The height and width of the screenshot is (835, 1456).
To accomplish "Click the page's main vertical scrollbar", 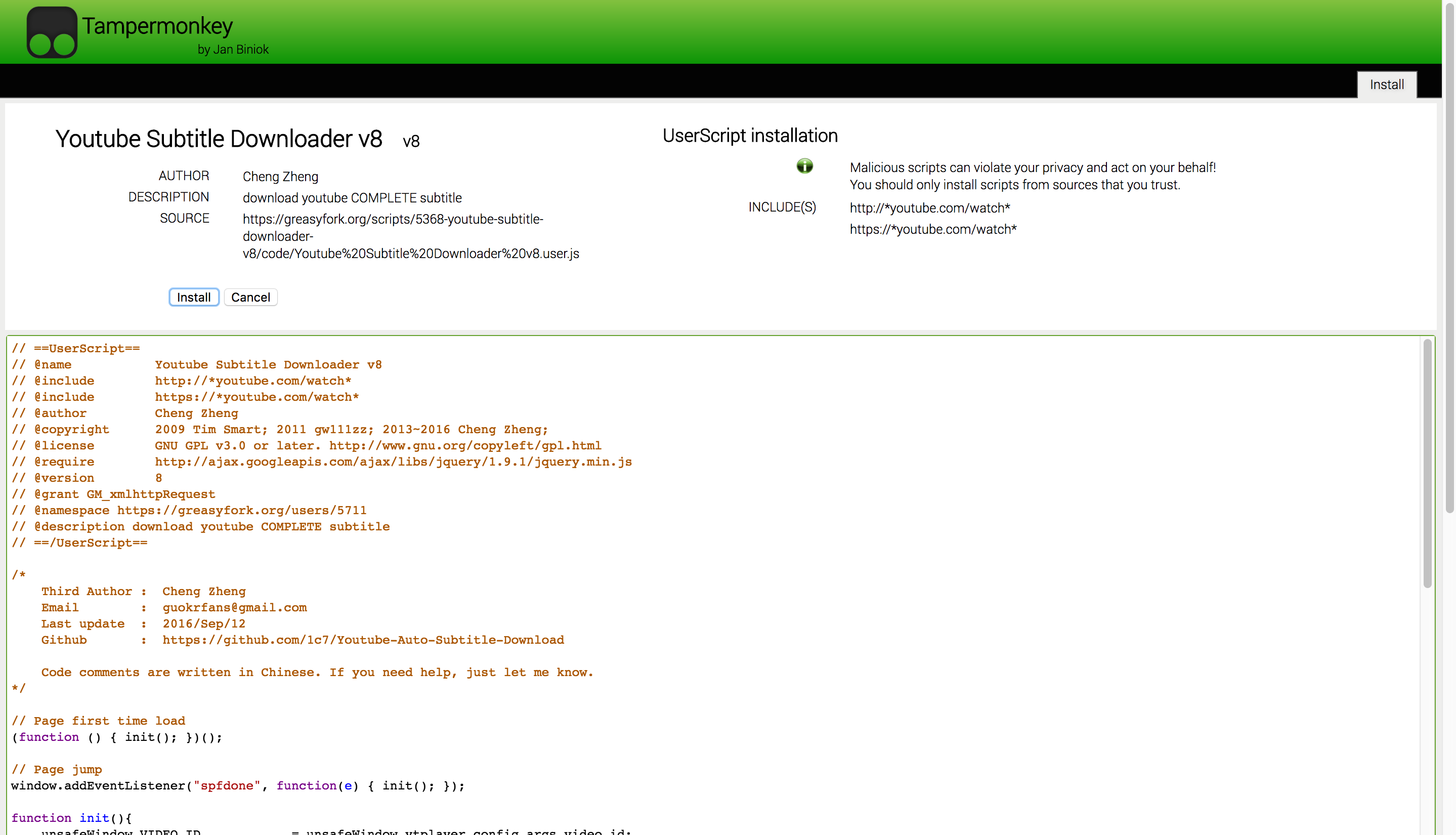I will pos(1449,258).
